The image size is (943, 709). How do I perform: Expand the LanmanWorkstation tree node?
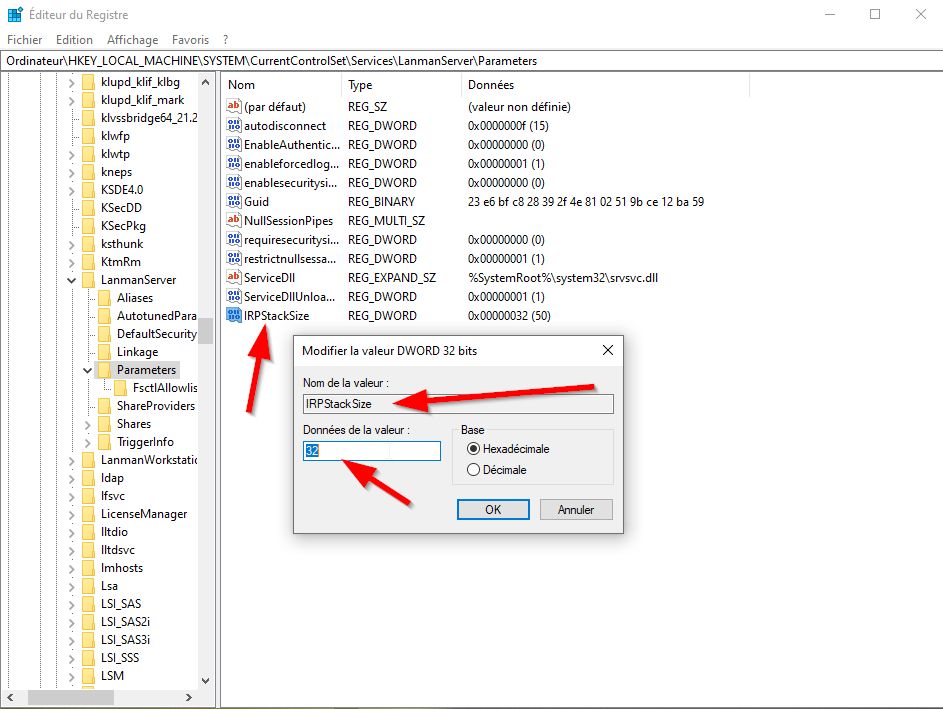72,461
